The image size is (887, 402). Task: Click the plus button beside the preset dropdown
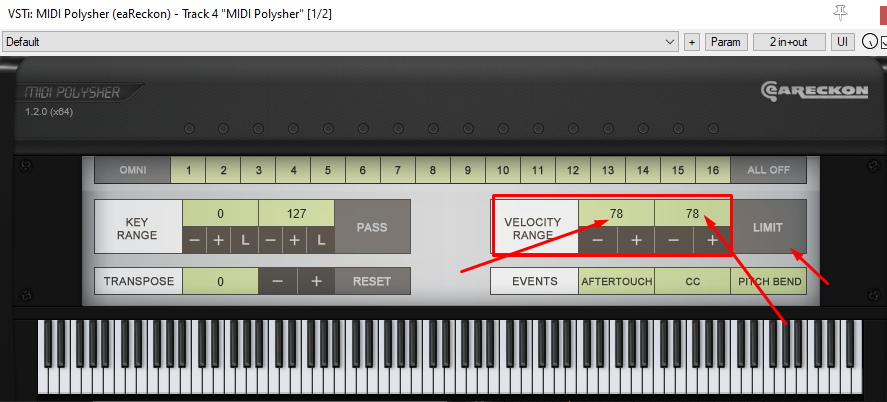pyautogui.click(x=692, y=42)
